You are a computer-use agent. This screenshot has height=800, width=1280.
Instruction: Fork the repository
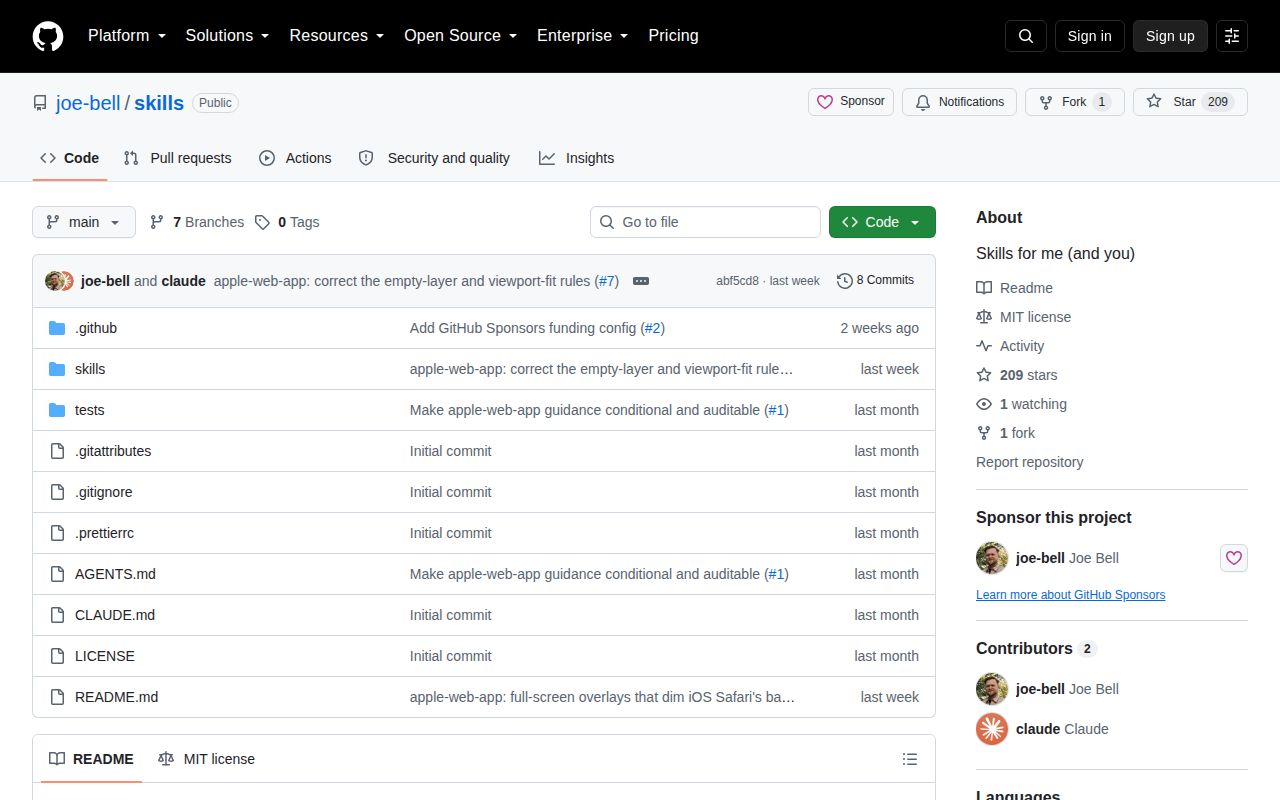pos(1075,102)
